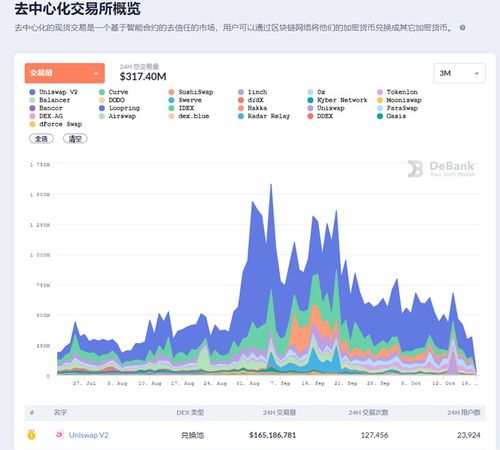Toggle Balancer legend series
The image size is (500, 450).
tap(50, 100)
